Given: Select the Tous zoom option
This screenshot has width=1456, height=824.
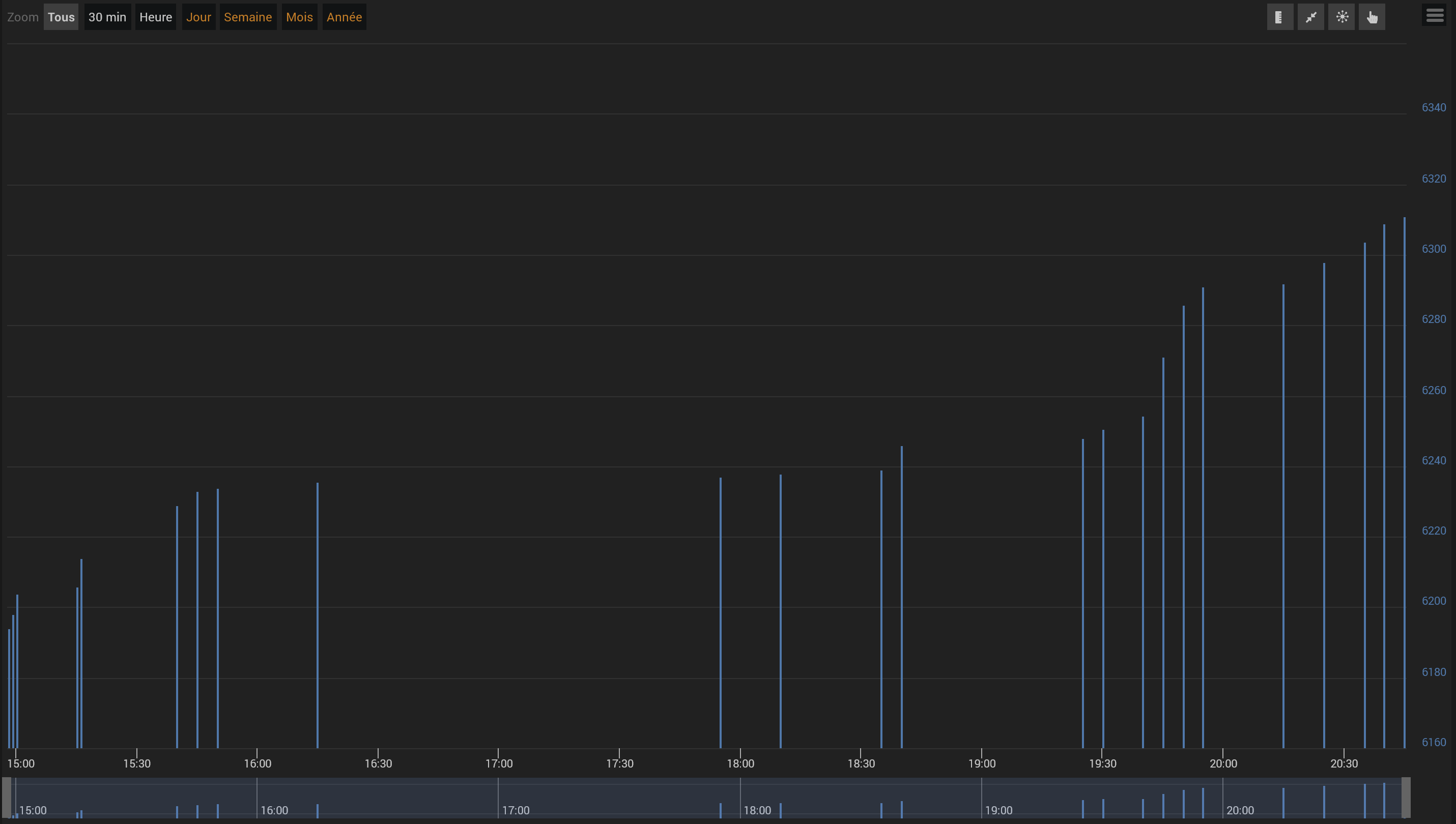Looking at the screenshot, I should coord(61,17).
